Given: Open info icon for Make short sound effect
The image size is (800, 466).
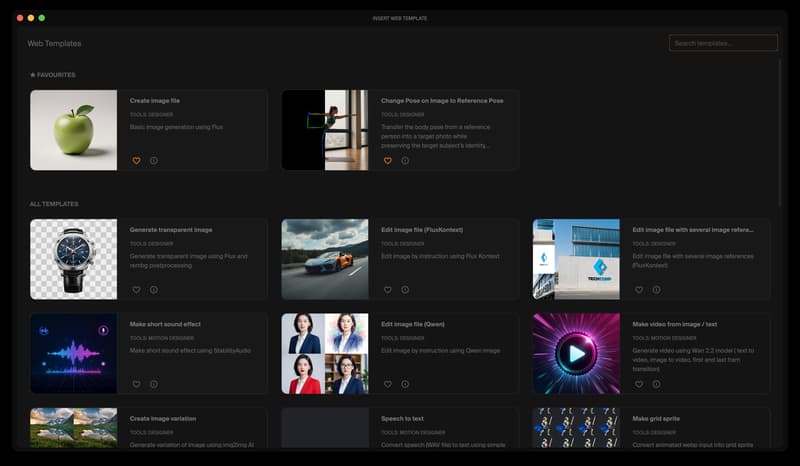Looking at the screenshot, I should point(153,383).
